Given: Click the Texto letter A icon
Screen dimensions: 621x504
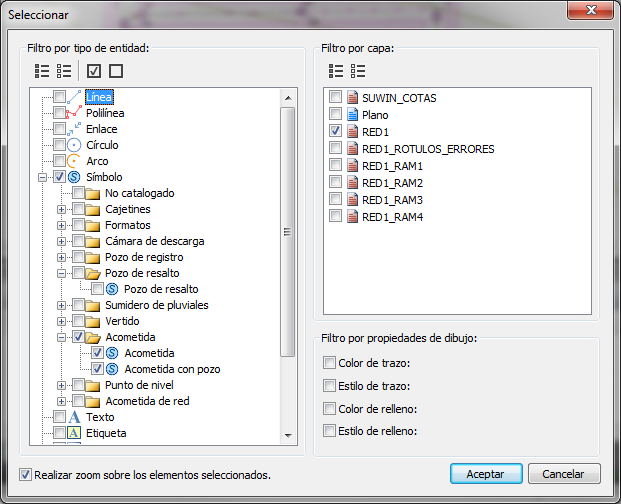Looking at the screenshot, I should pyautogui.click(x=74, y=417).
